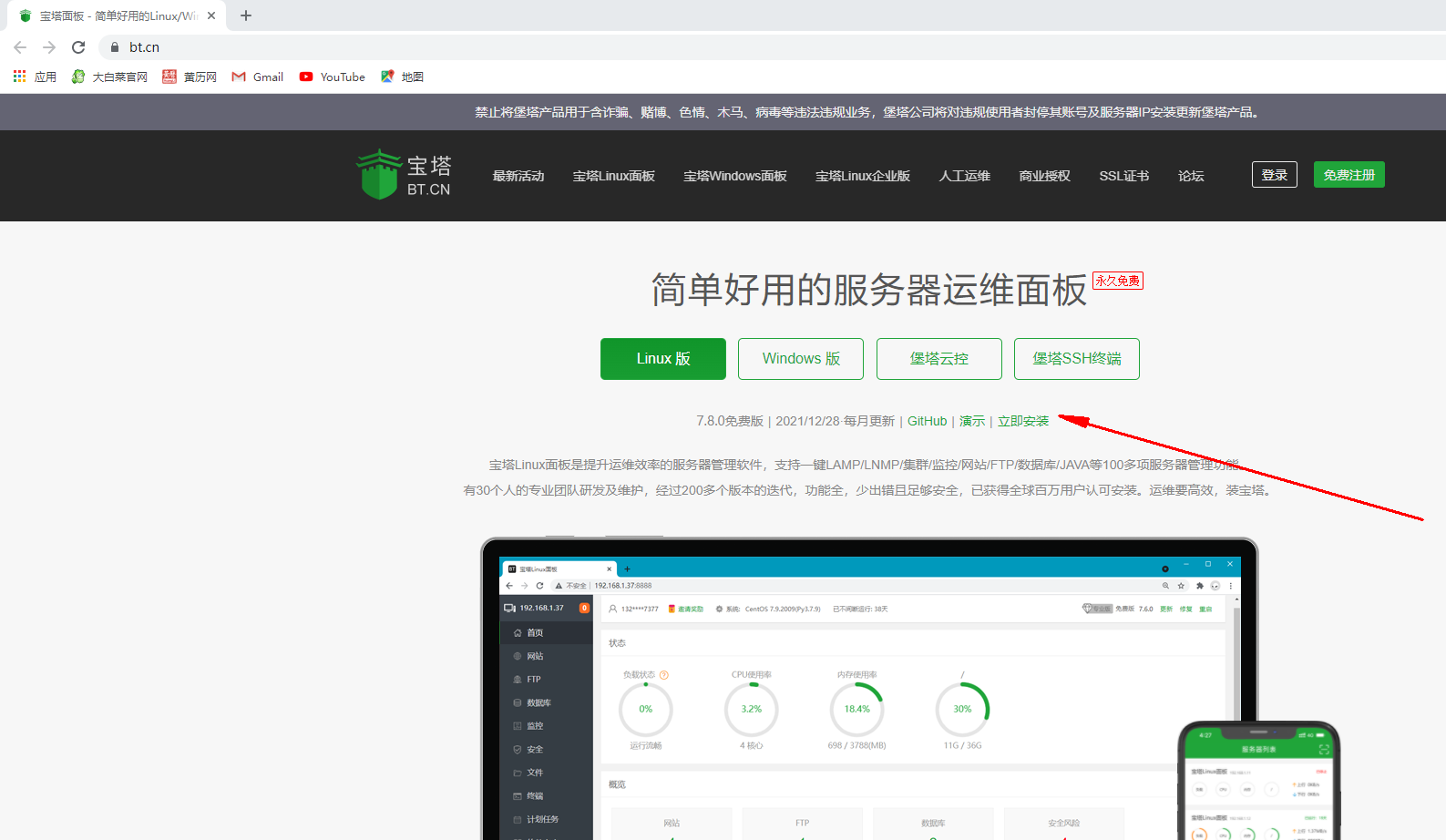Click the browser back arrow
Screen dimensions: 1446x840
(x=20, y=47)
